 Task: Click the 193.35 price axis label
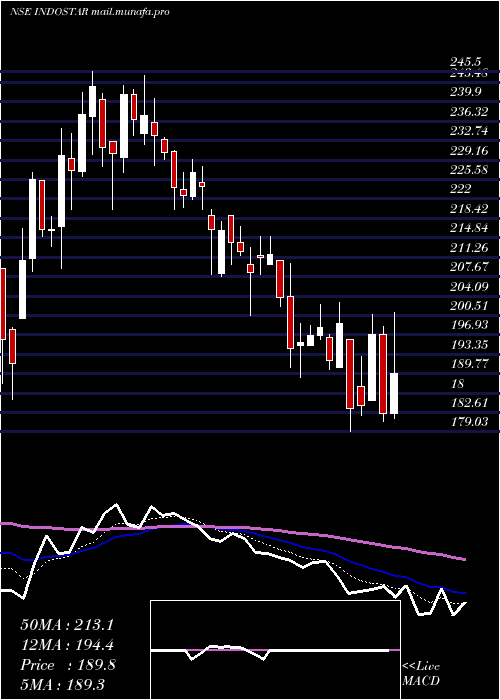tap(470, 345)
